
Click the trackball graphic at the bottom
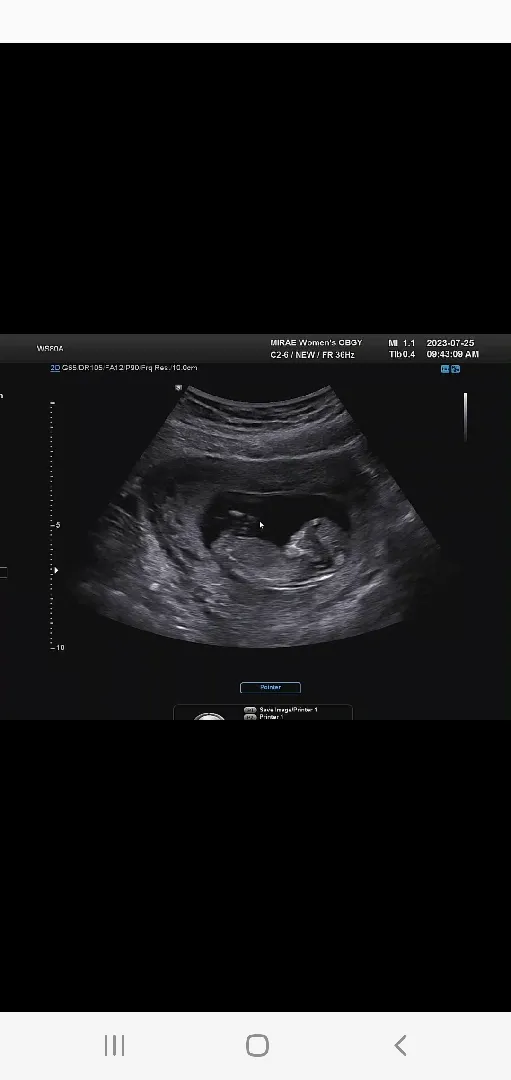coord(209,716)
